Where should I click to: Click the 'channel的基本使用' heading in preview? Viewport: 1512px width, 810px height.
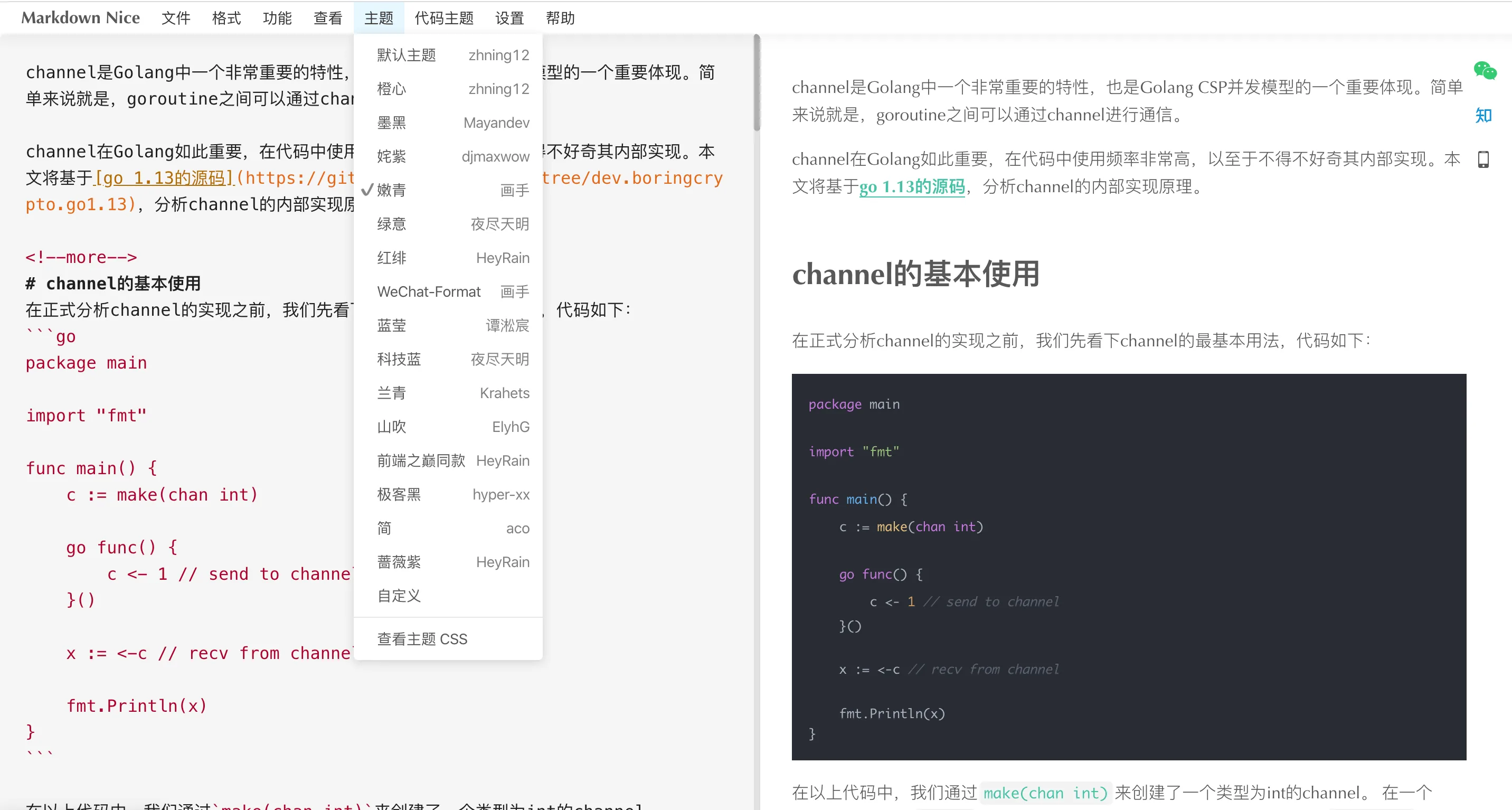pyautogui.click(x=915, y=274)
